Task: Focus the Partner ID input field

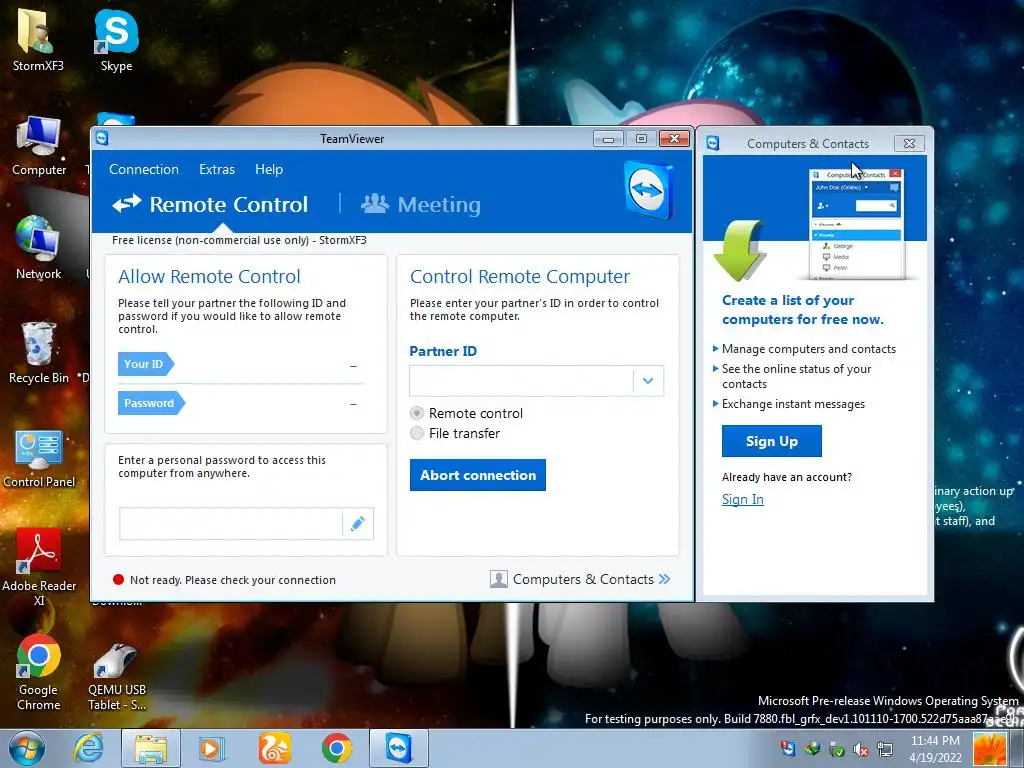Action: (521, 381)
